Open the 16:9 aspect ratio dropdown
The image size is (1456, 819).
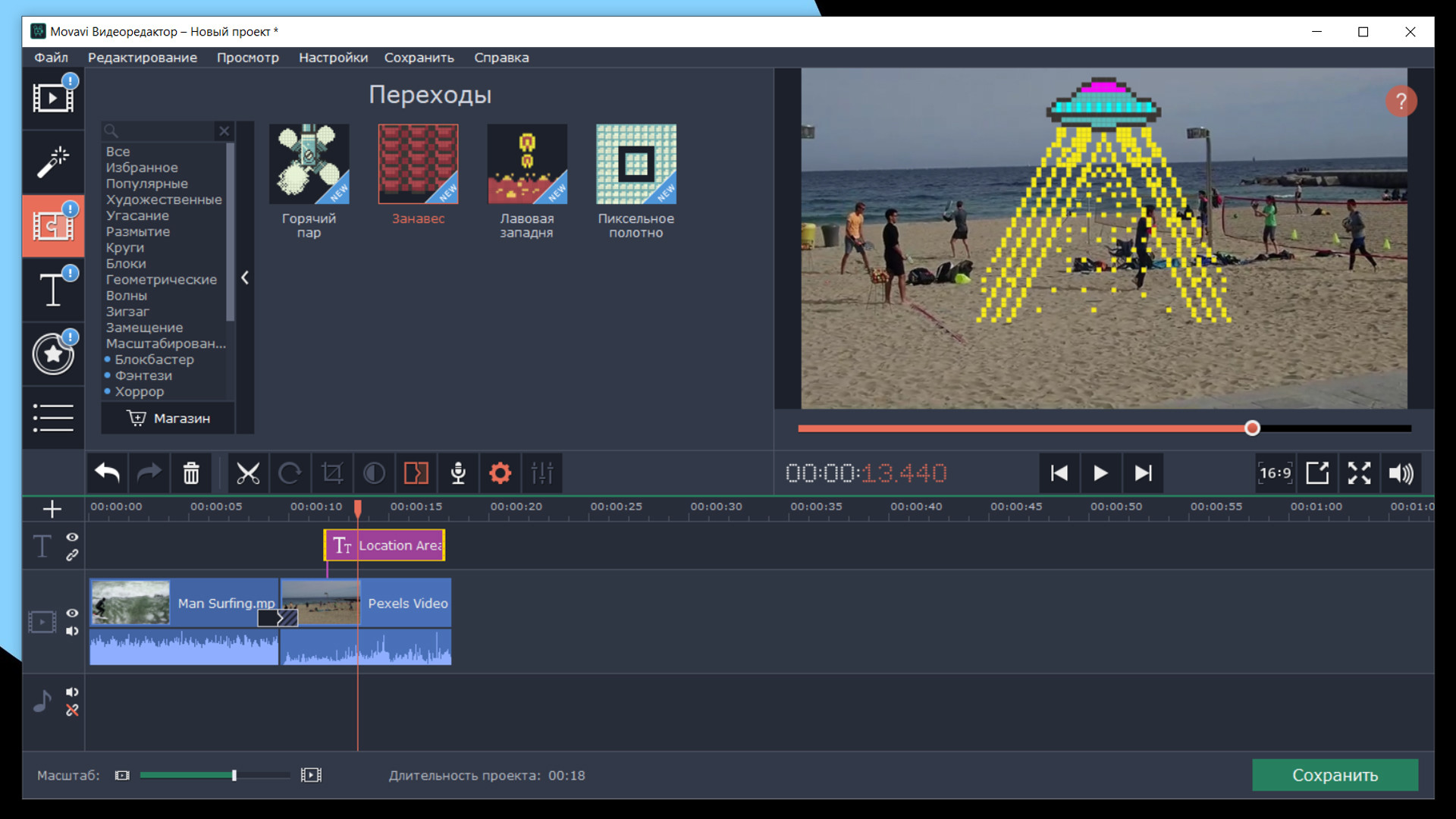[x=1275, y=473]
